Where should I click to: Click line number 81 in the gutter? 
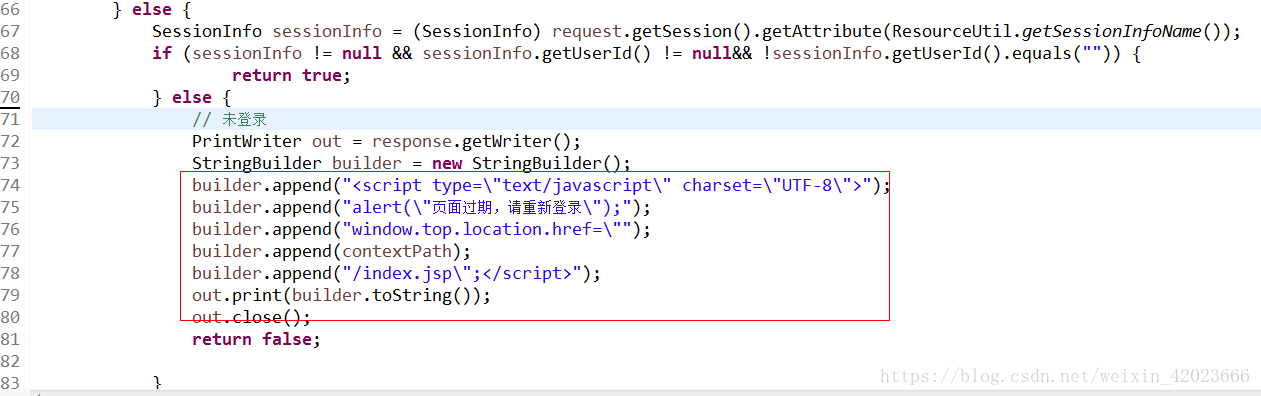(x=10, y=339)
